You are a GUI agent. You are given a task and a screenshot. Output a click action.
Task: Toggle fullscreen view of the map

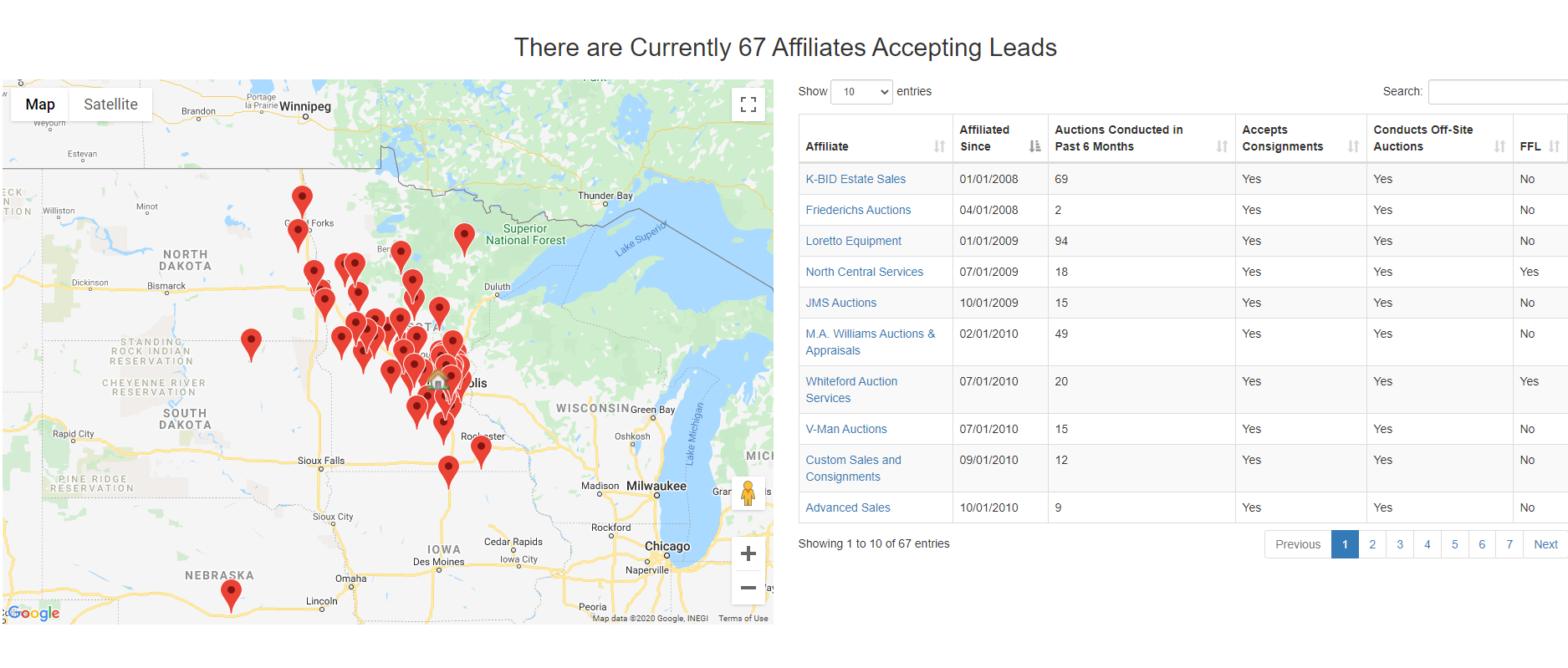click(x=748, y=105)
